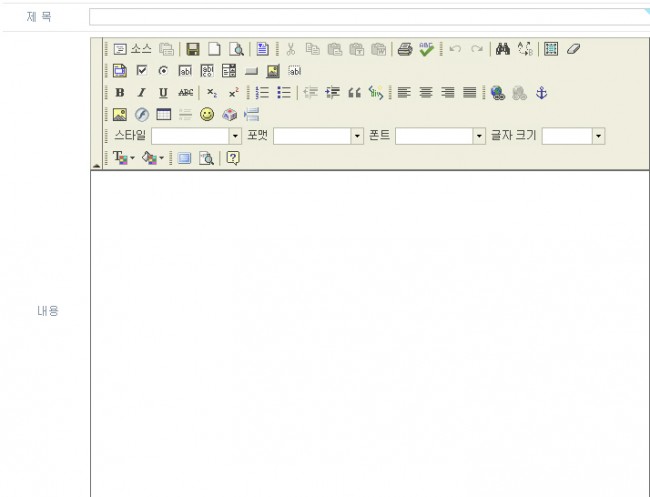
Task: Open the 폰트 font dropdown
Action: (440, 136)
